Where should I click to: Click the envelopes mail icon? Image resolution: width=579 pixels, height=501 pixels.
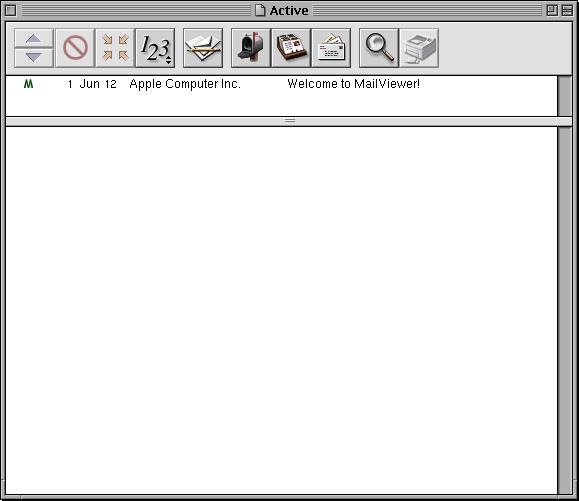(331, 48)
